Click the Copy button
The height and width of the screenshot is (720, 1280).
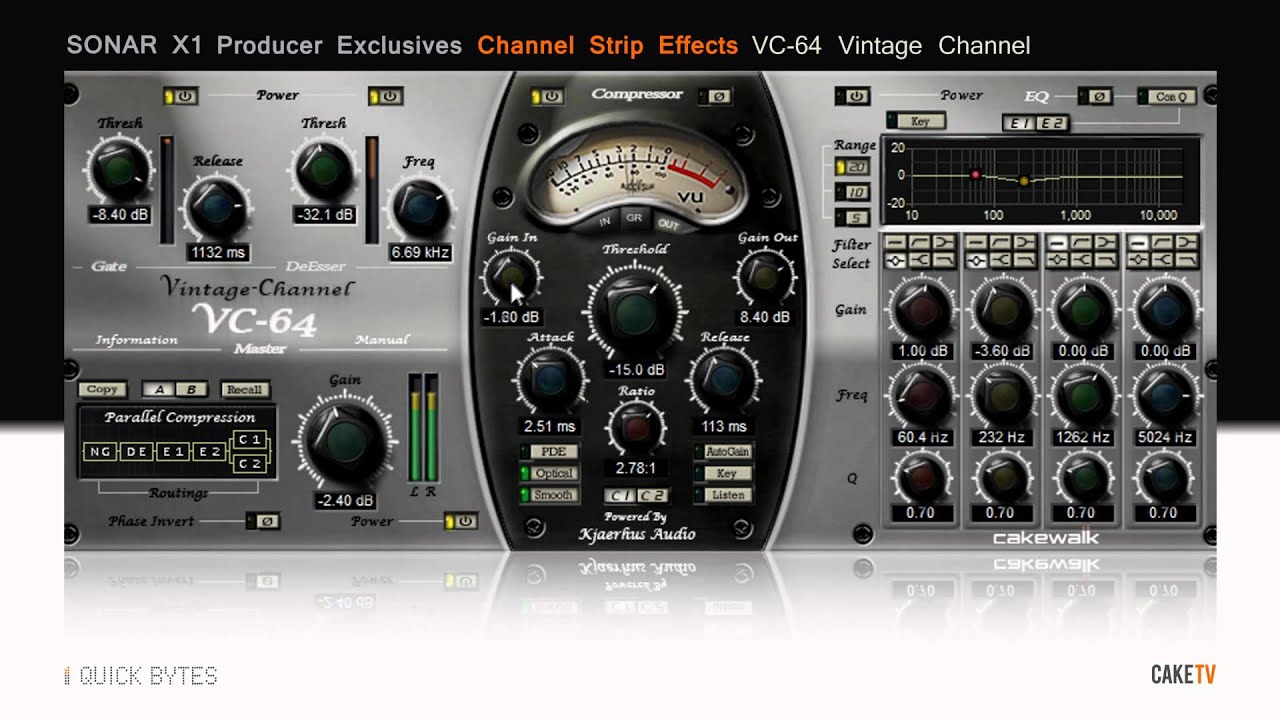103,390
